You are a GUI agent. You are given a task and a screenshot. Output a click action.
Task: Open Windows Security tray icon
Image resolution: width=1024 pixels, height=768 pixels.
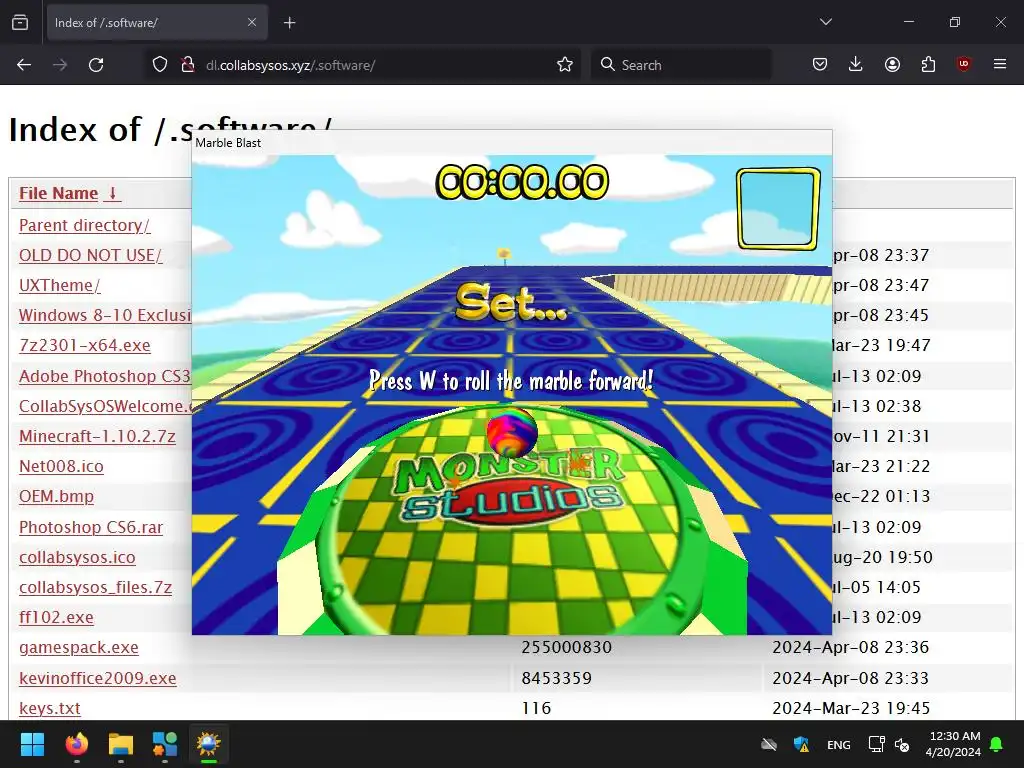coord(801,744)
